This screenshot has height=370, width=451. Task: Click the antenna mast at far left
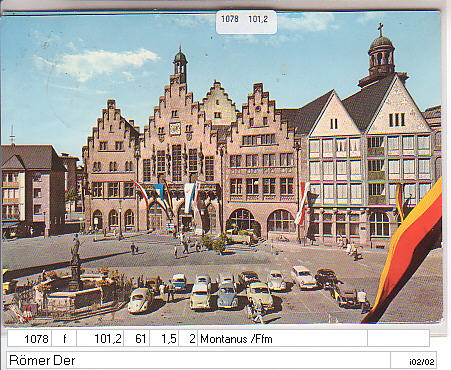(x=12, y=135)
